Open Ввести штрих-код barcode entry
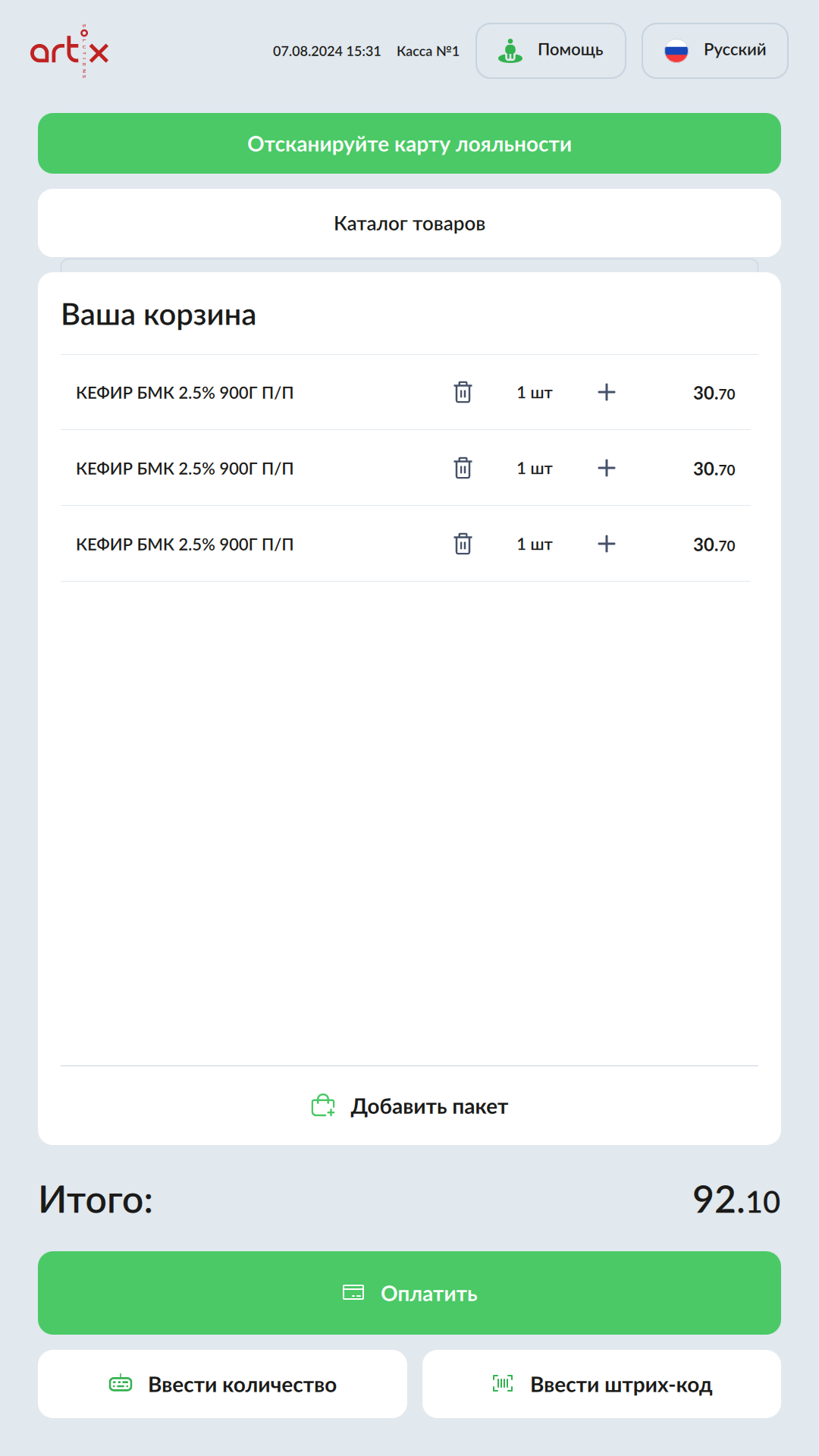 [x=601, y=1384]
